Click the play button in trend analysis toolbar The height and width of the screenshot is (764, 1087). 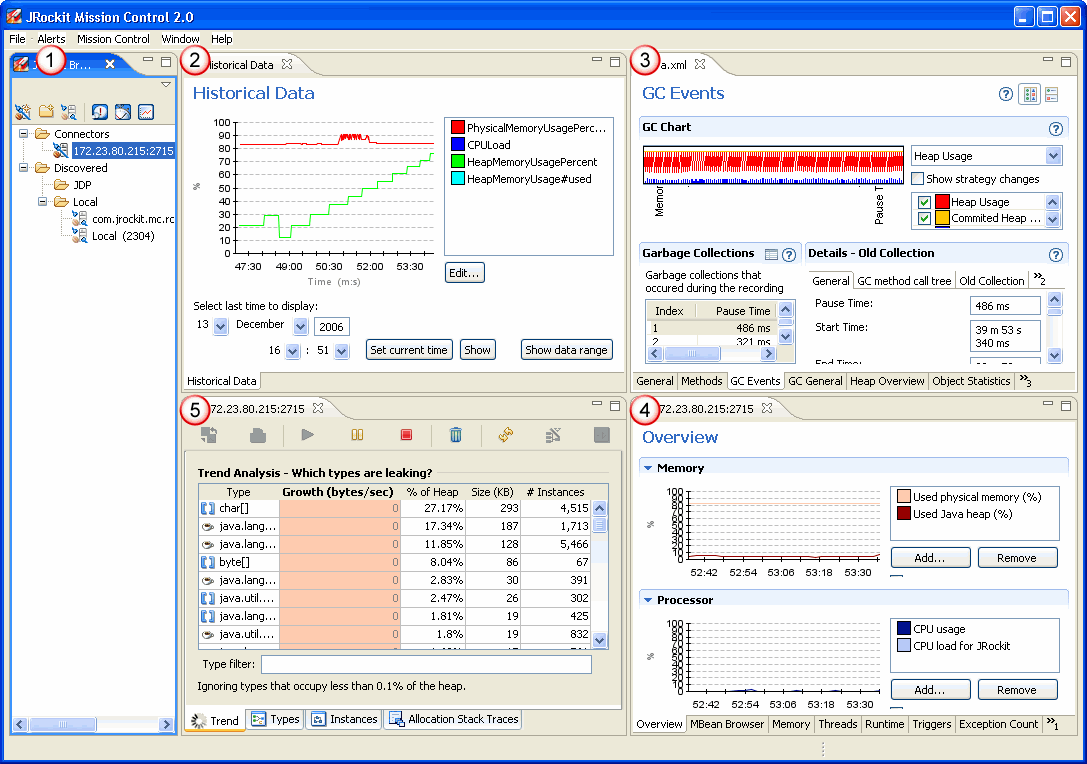click(308, 435)
